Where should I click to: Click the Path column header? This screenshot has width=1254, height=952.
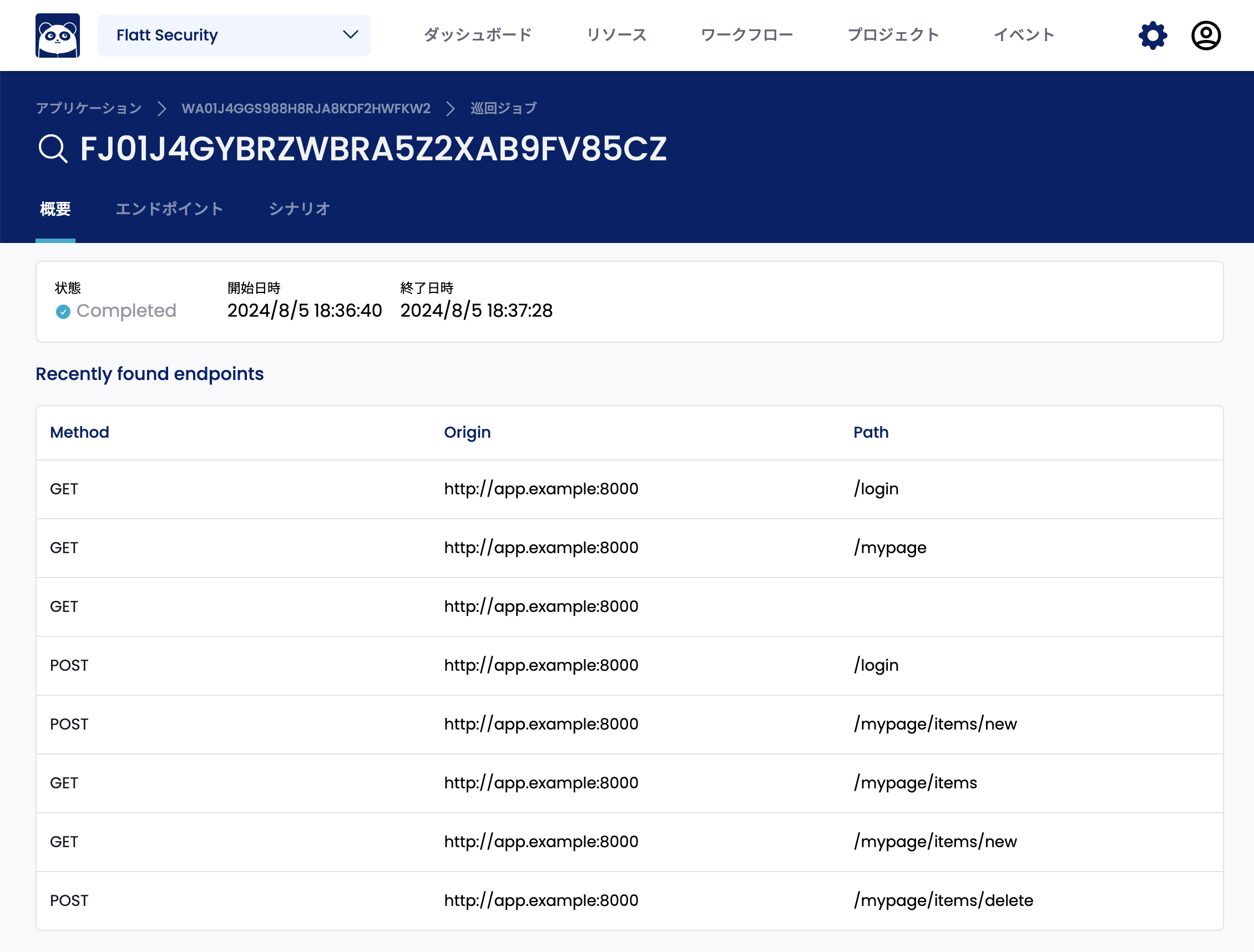click(871, 432)
